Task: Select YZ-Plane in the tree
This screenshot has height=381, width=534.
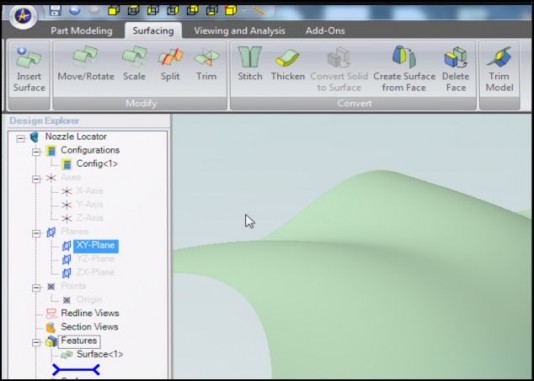Action: (x=95, y=259)
